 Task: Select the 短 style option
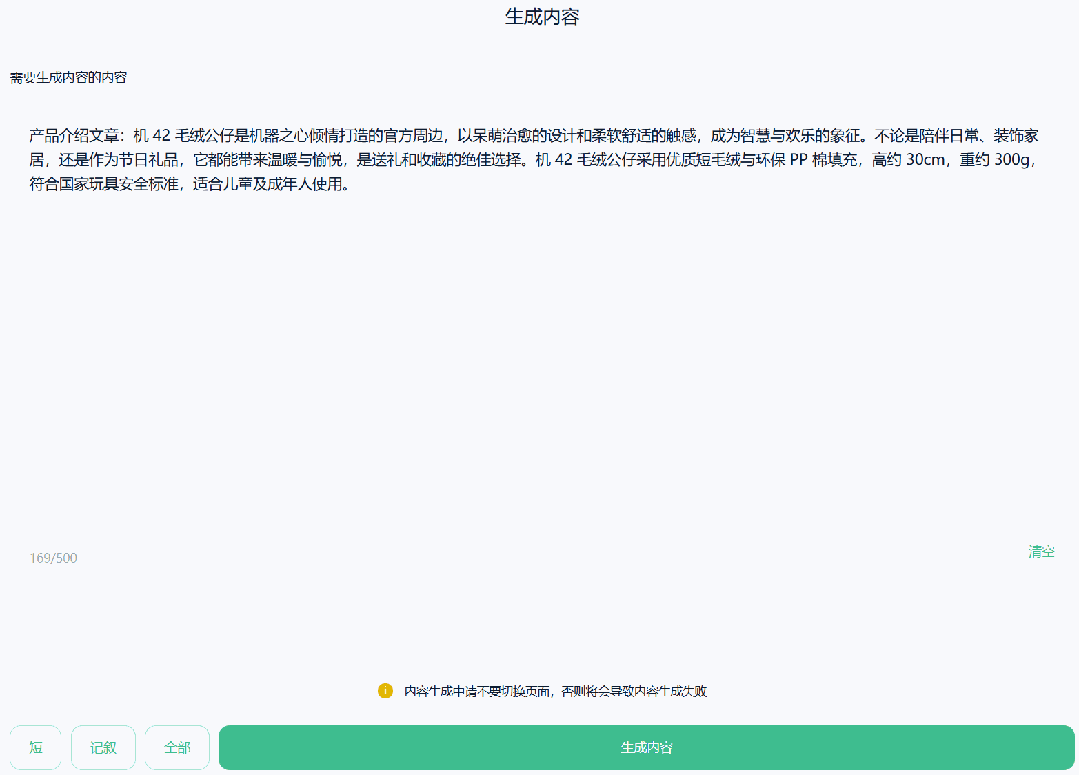pos(35,746)
